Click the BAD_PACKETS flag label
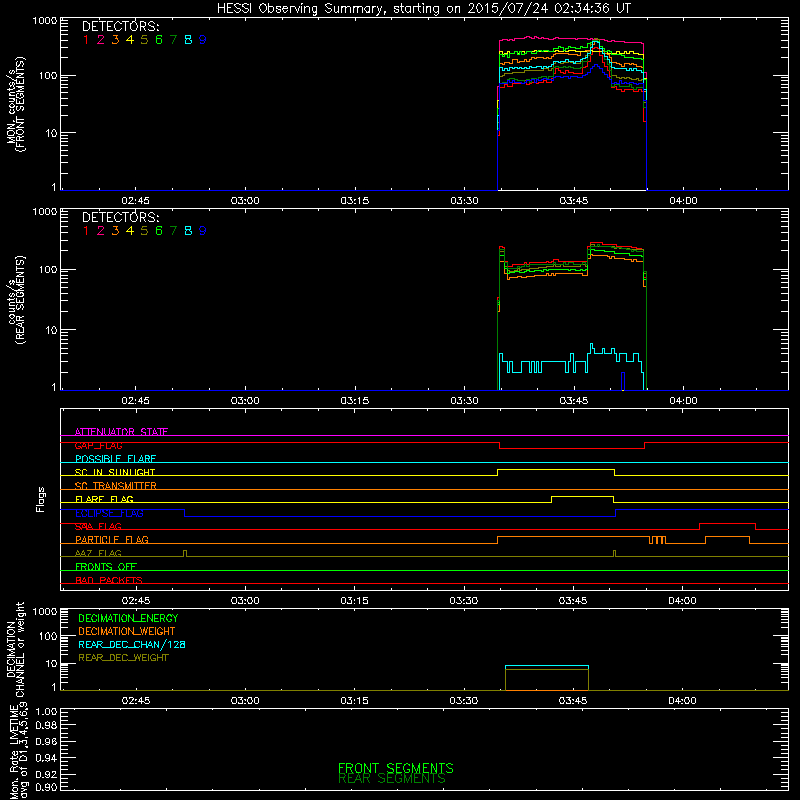 pyautogui.click(x=109, y=581)
